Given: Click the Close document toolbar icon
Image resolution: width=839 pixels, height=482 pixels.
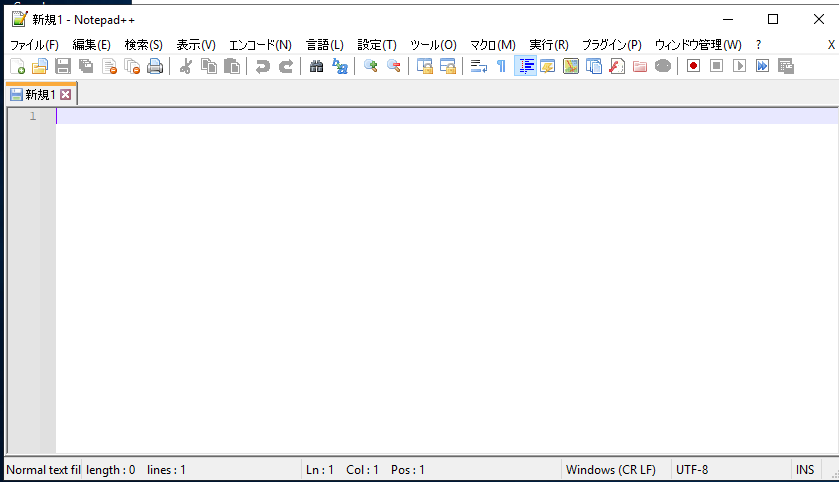Looking at the screenshot, I should 109,66.
